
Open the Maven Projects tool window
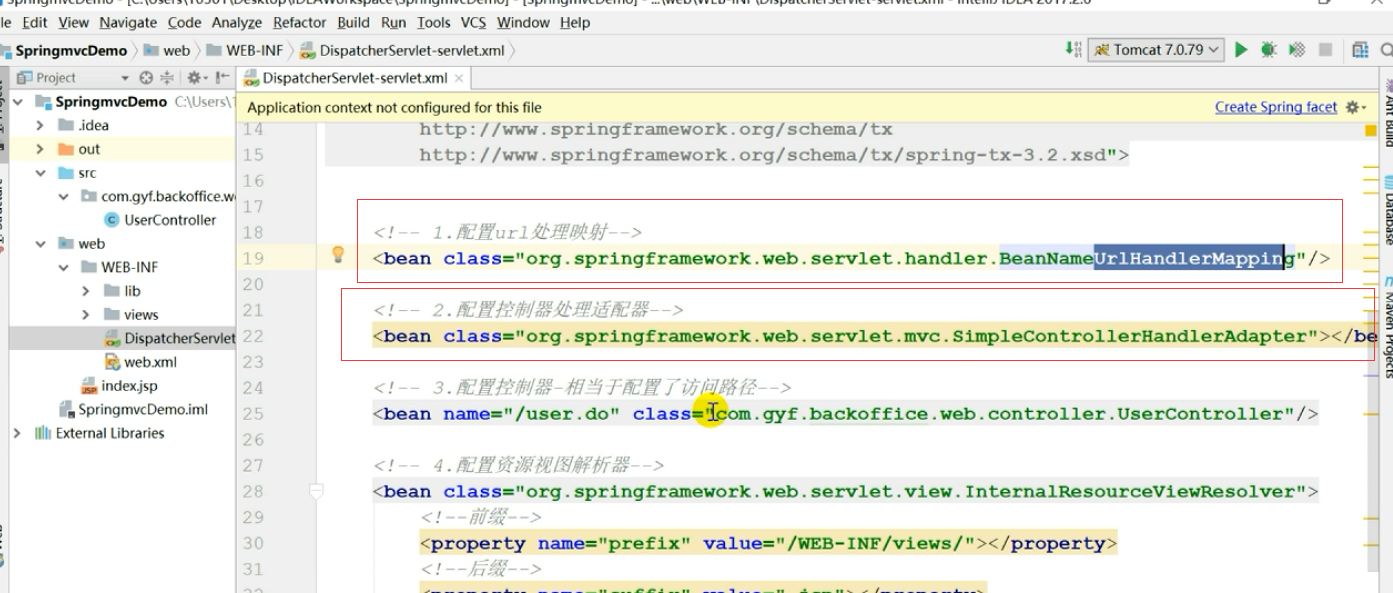pyautogui.click(x=1388, y=327)
